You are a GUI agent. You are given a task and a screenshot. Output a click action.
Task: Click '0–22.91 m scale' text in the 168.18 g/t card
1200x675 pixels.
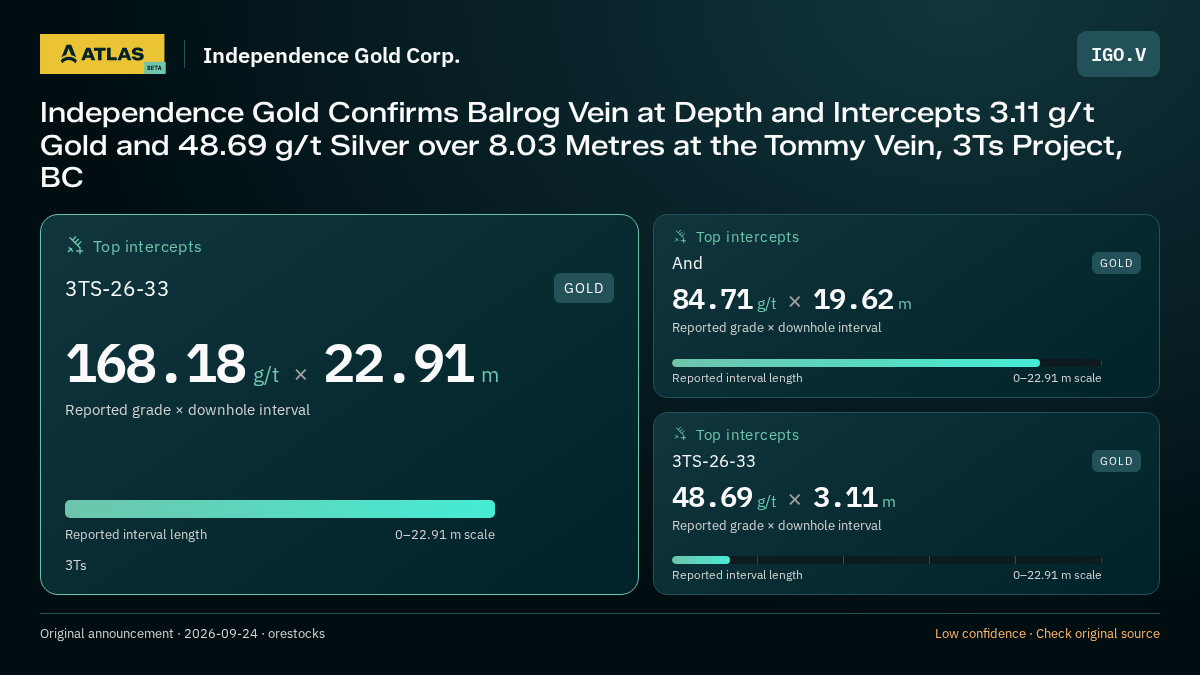[445, 535]
